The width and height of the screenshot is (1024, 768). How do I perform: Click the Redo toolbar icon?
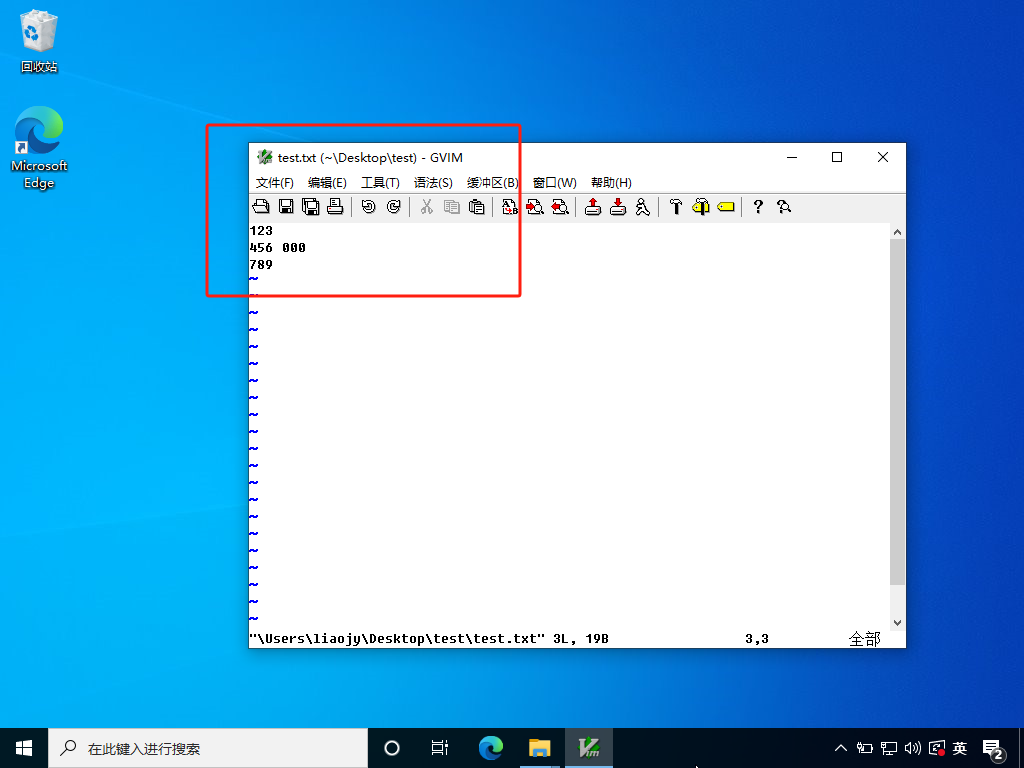393,207
